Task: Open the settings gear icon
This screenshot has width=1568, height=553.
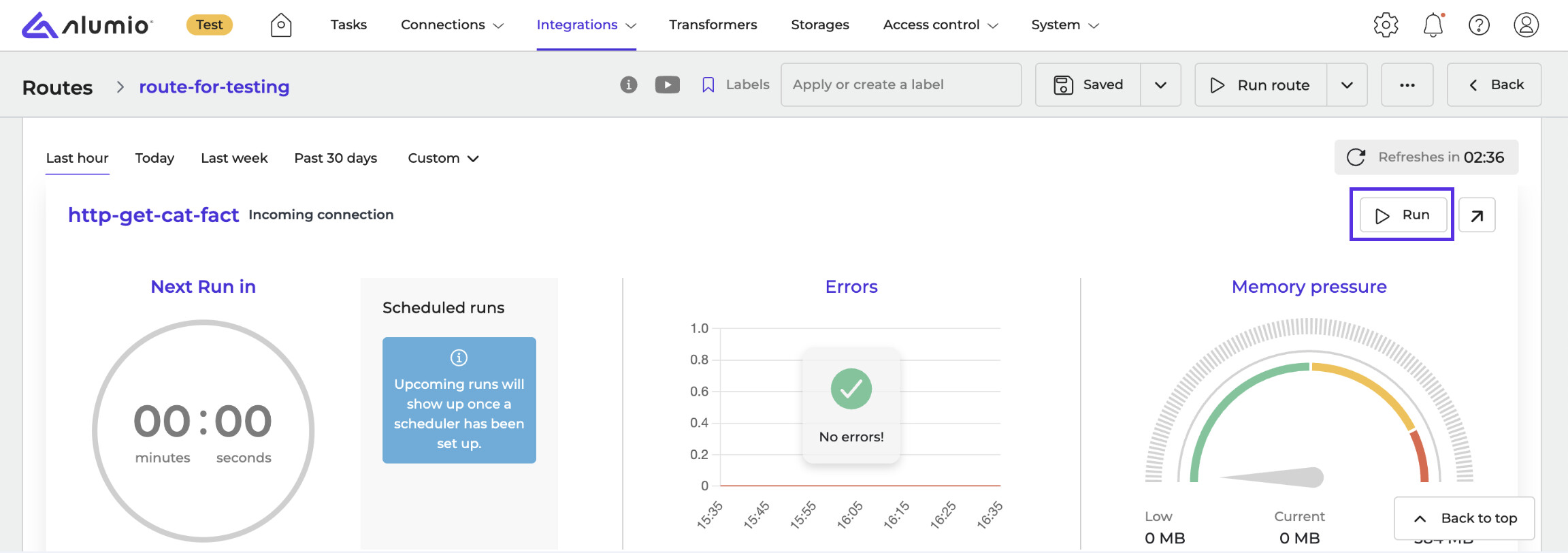Action: coord(1386,25)
